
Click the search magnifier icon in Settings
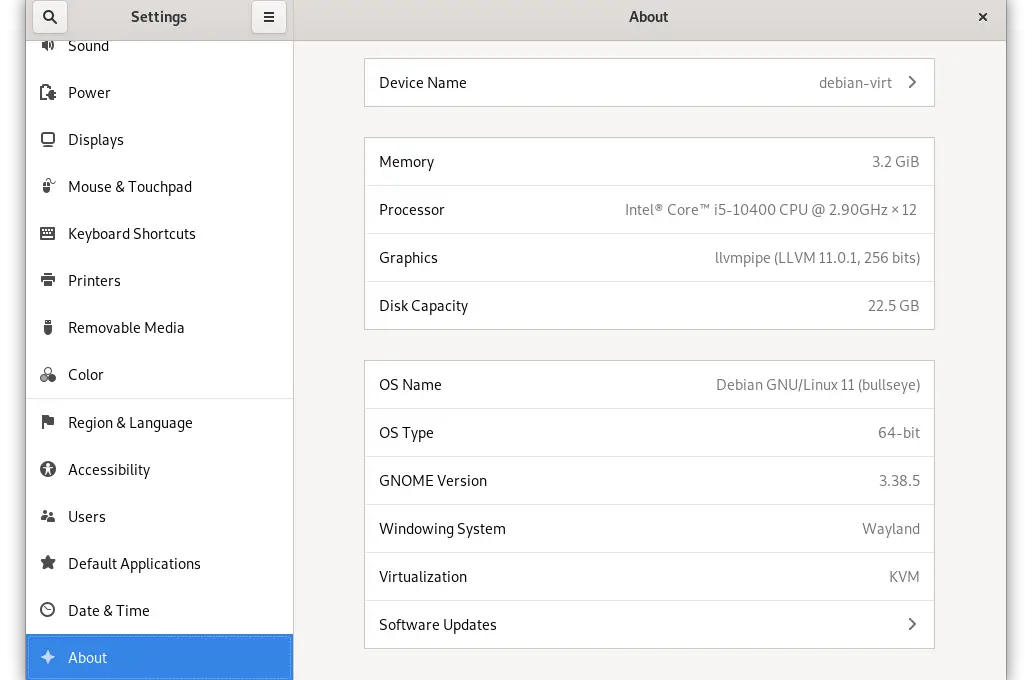point(50,17)
